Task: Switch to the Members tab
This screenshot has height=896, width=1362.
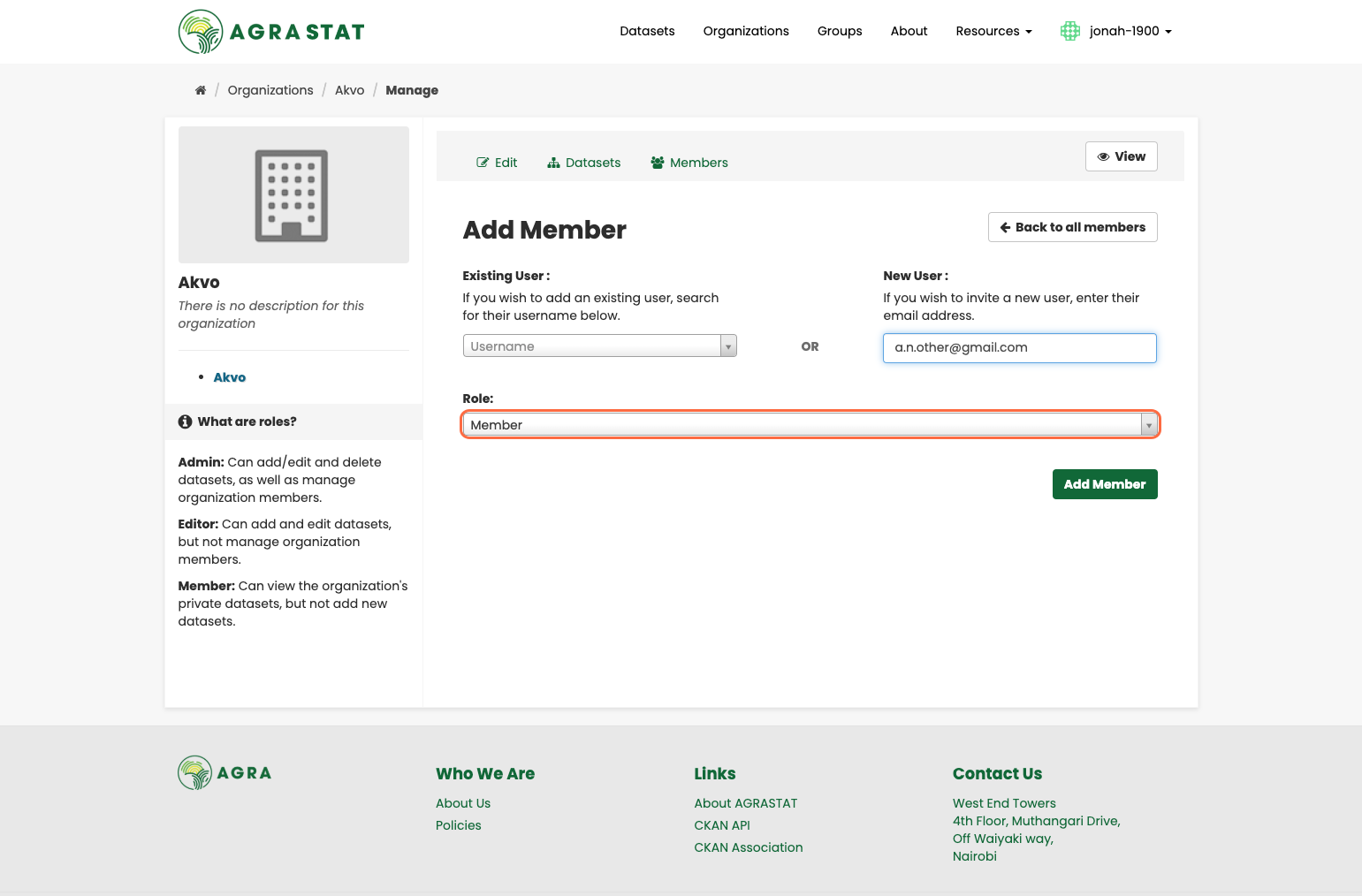Action: [689, 163]
